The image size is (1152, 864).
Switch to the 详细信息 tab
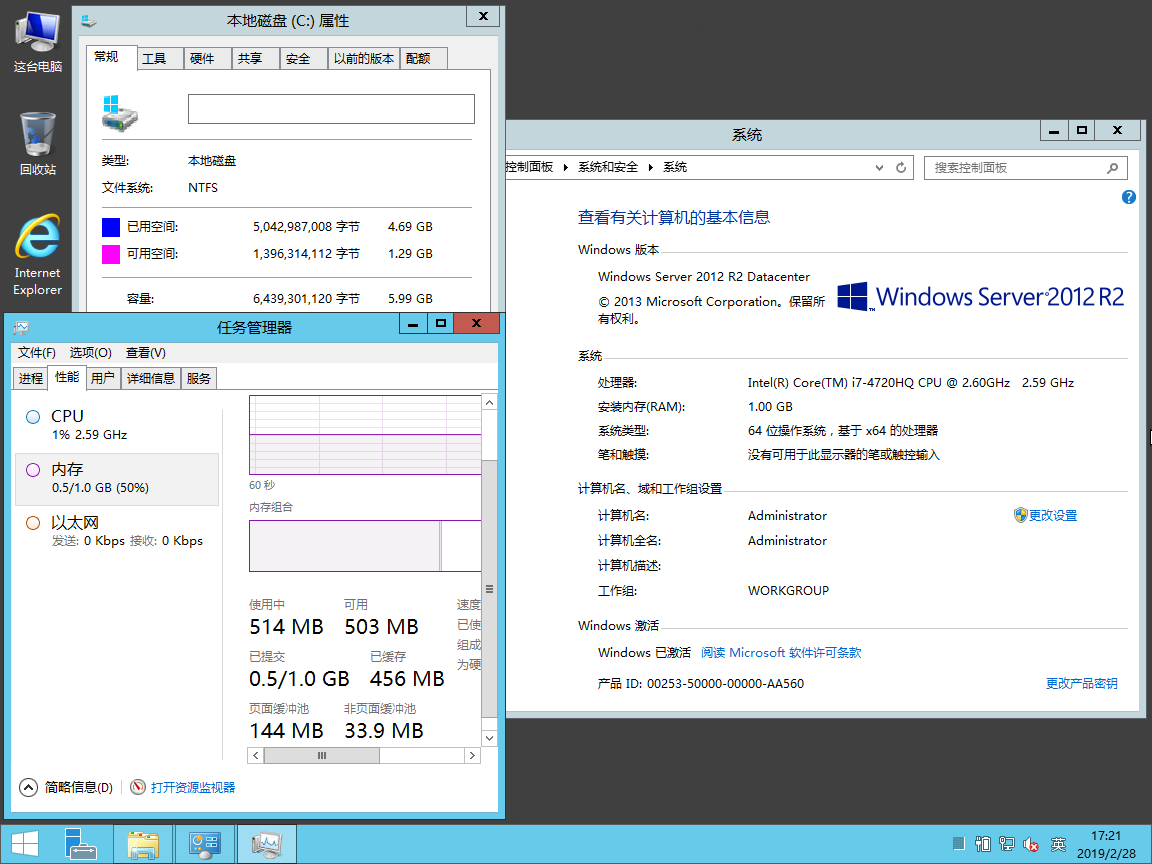150,378
